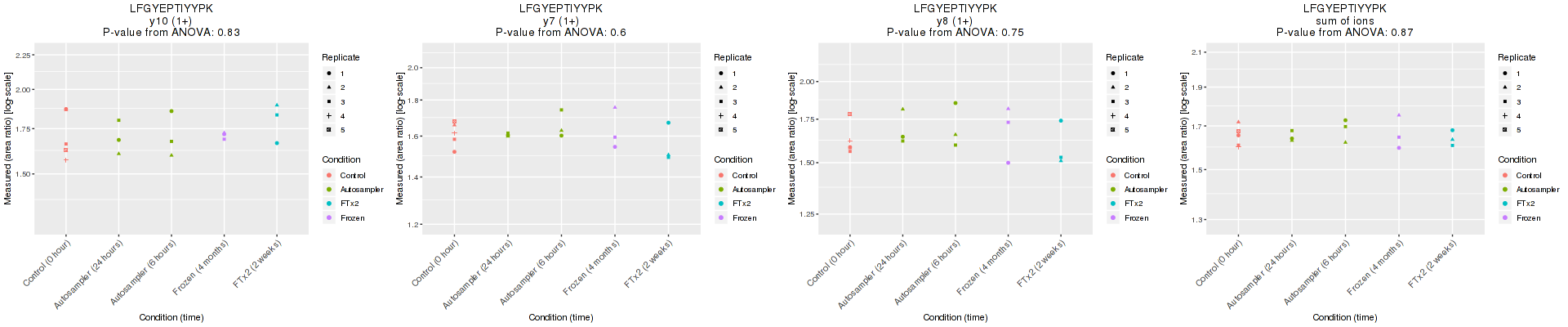
Task: Click the purple Frozen swatch in sum-of-ions legend
Action: coord(1505,218)
